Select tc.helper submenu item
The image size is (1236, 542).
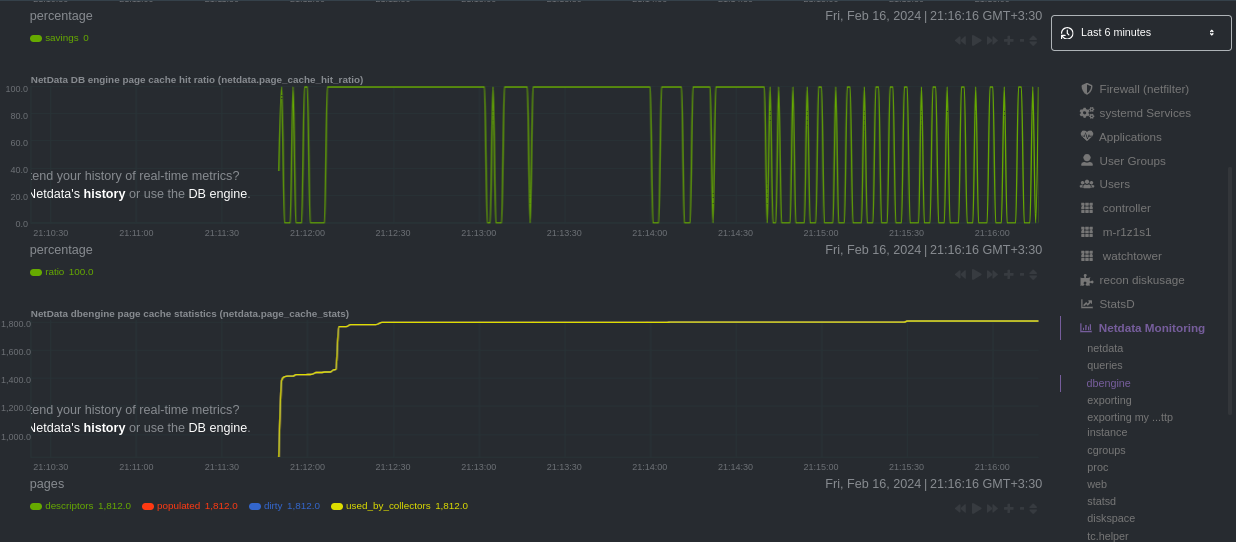pyautogui.click(x=1107, y=536)
